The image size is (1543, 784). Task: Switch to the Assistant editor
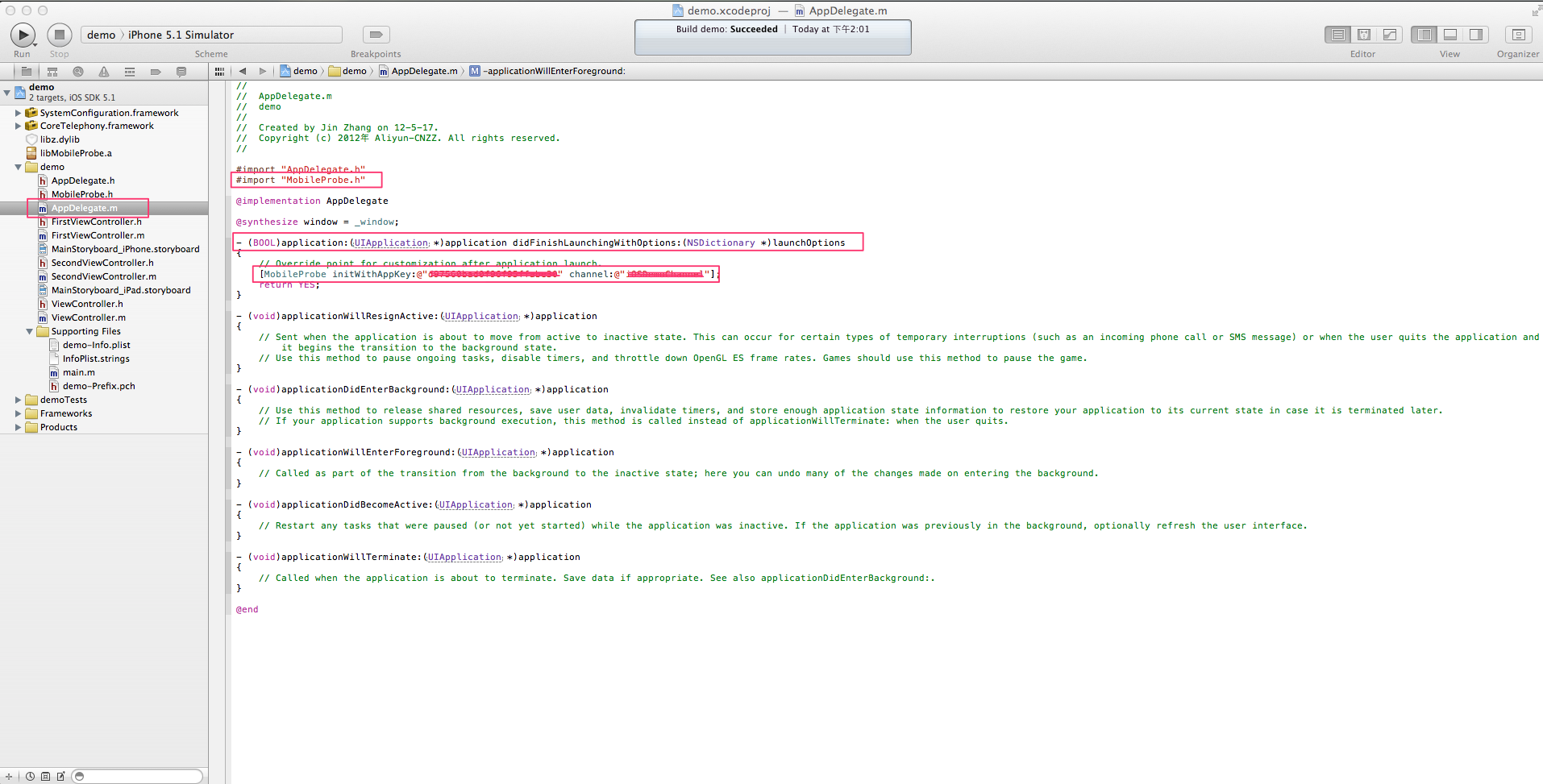point(1364,35)
